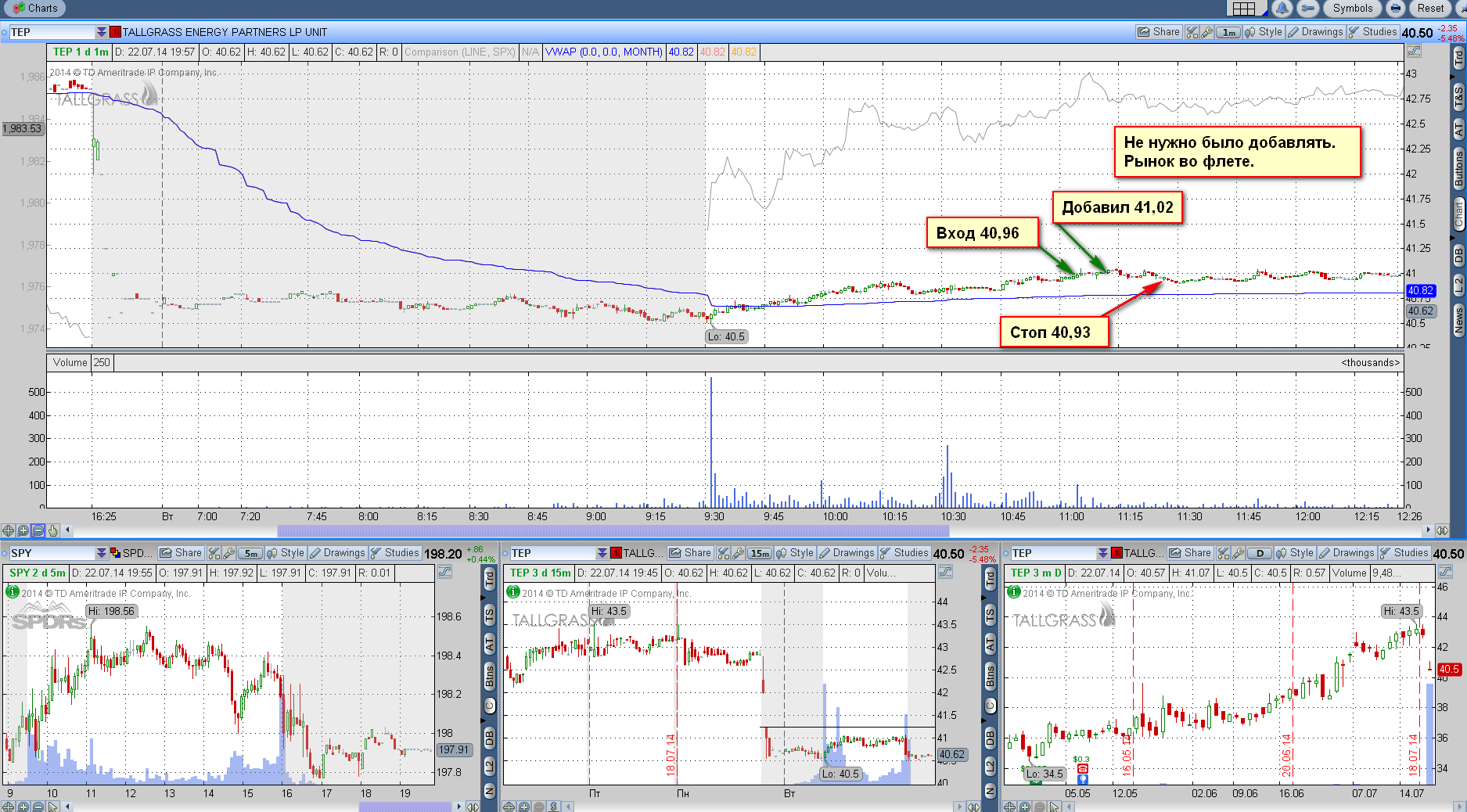
Task: Share the SPY chart
Action: 181,553
